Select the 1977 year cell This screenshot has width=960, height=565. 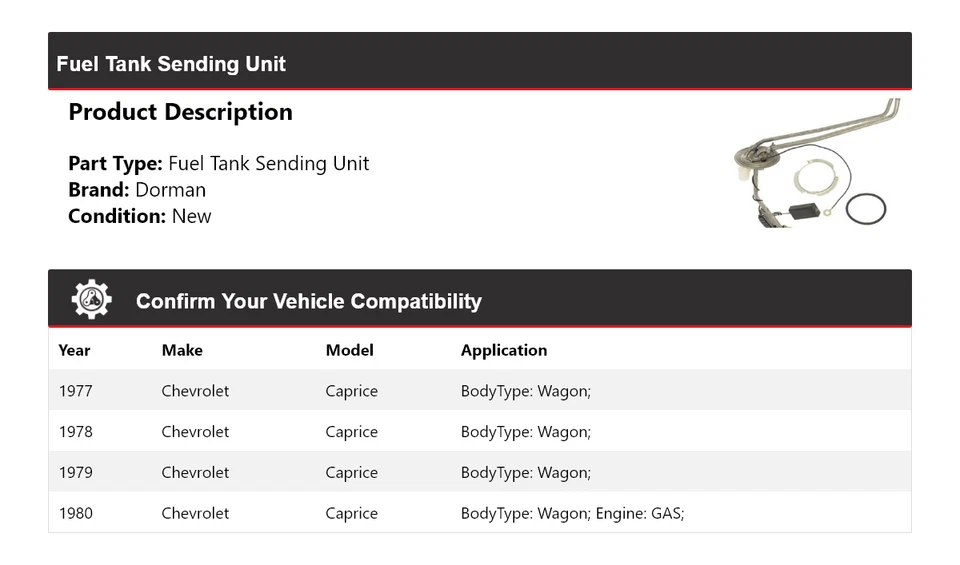click(x=75, y=391)
